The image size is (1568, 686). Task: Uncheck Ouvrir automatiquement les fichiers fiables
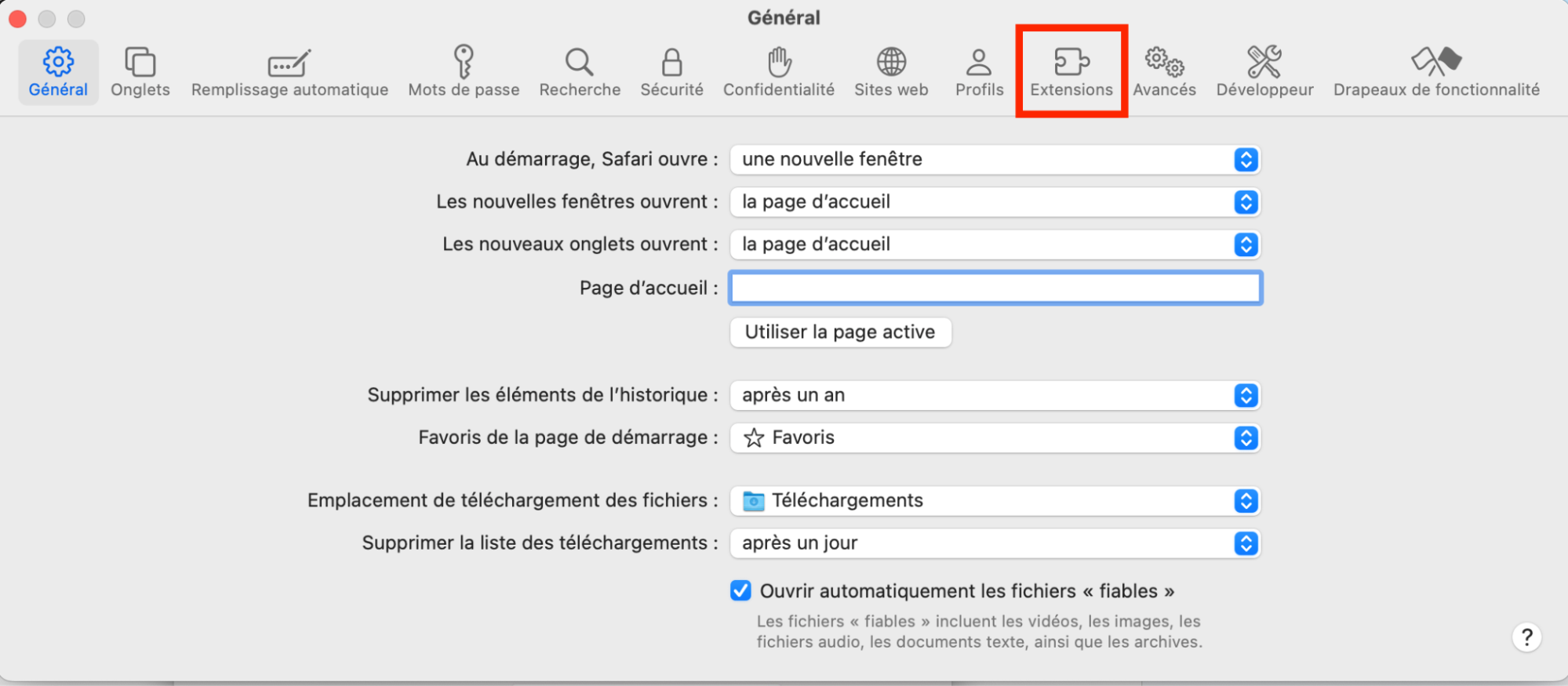tap(740, 590)
